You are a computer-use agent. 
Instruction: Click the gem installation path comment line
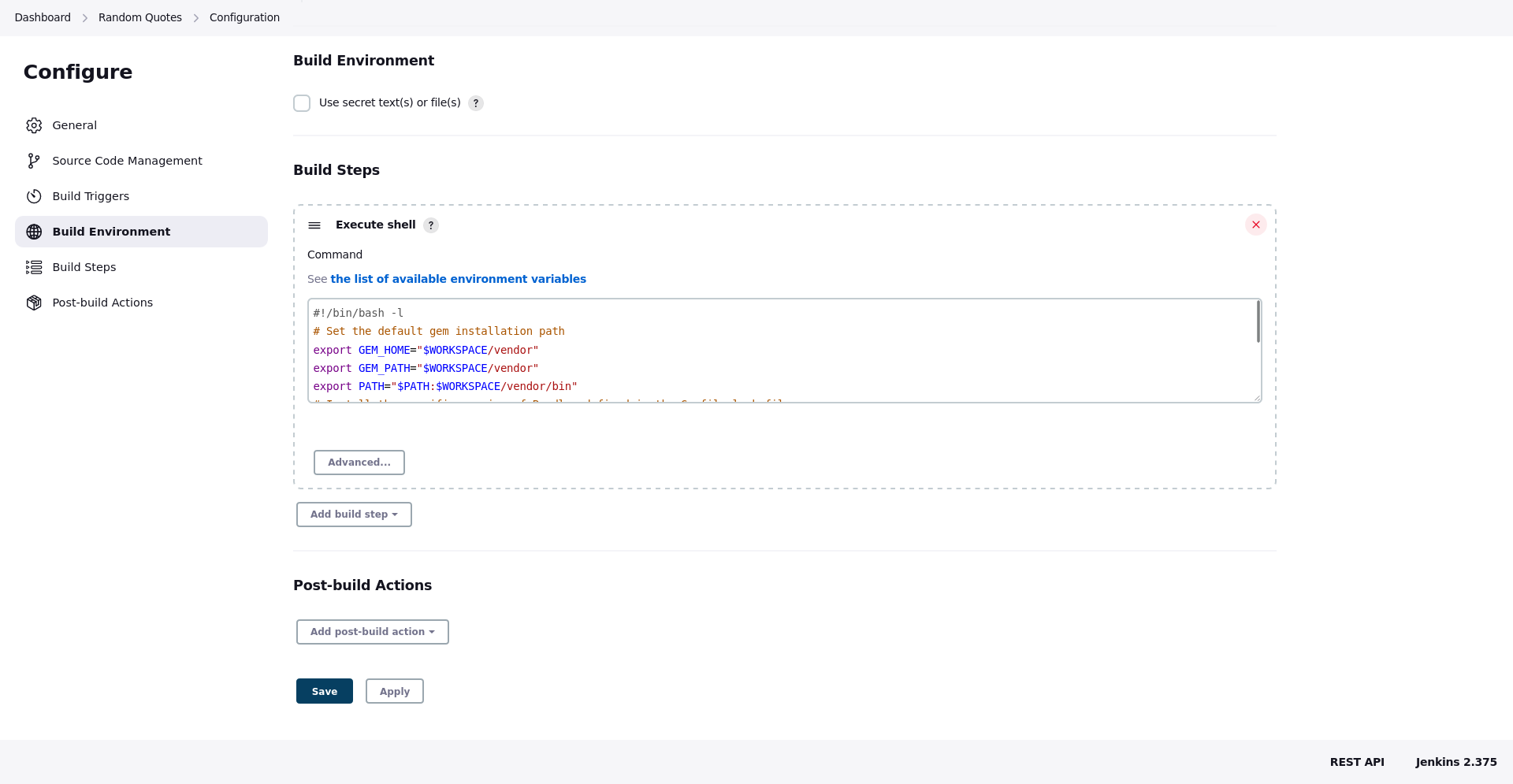[439, 331]
